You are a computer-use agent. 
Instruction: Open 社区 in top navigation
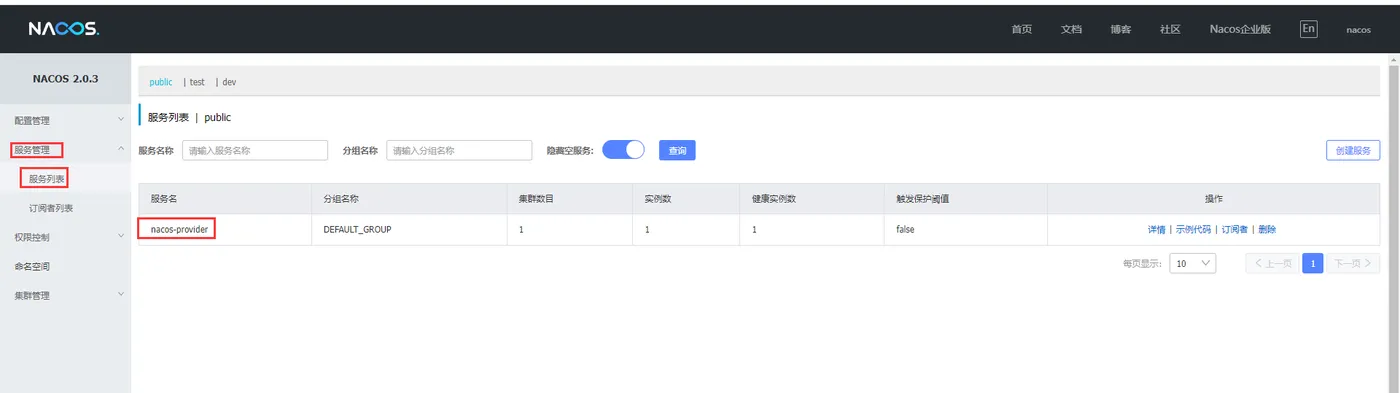(1170, 30)
